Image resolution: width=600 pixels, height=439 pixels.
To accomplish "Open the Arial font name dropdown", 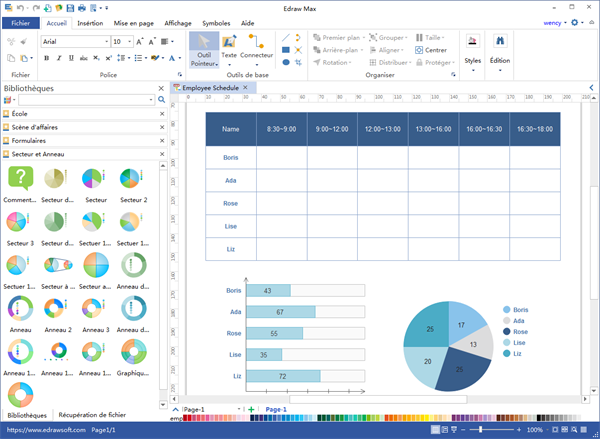I will pos(104,42).
